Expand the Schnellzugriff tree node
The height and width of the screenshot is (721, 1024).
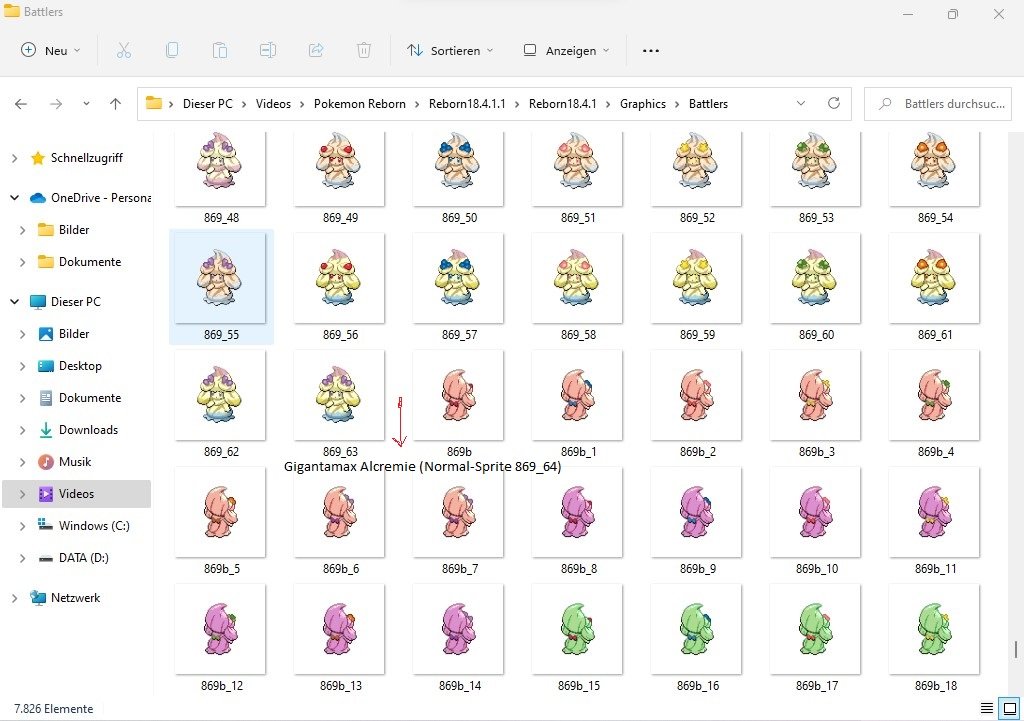[x=14, y=158]
